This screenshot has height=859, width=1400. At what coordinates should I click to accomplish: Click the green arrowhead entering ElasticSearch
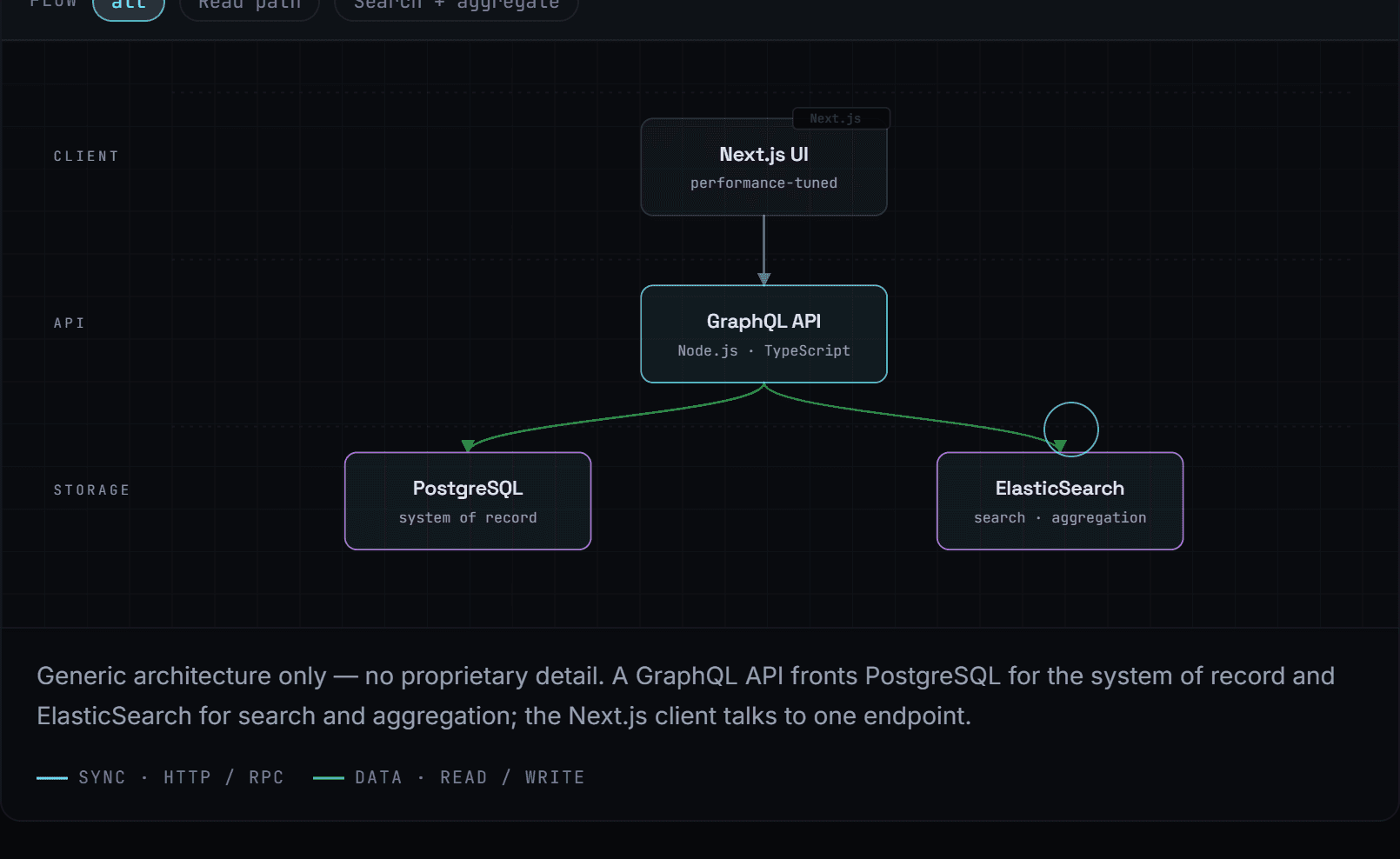1060,446
